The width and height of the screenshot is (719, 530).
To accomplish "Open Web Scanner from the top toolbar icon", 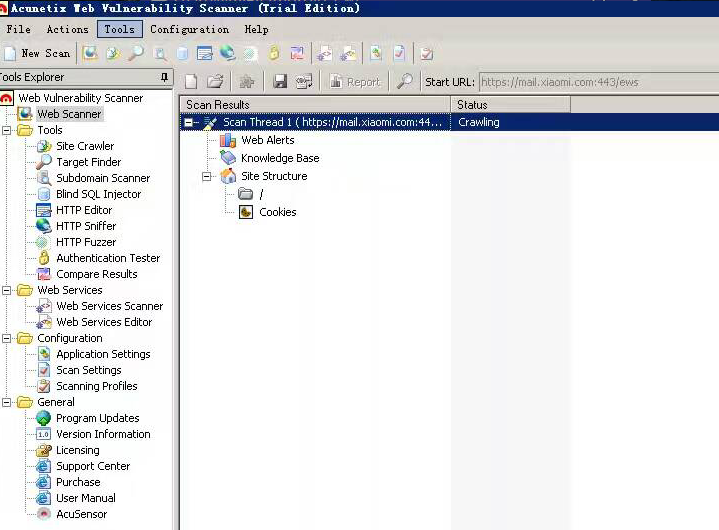I will click(x=90, y=54).
